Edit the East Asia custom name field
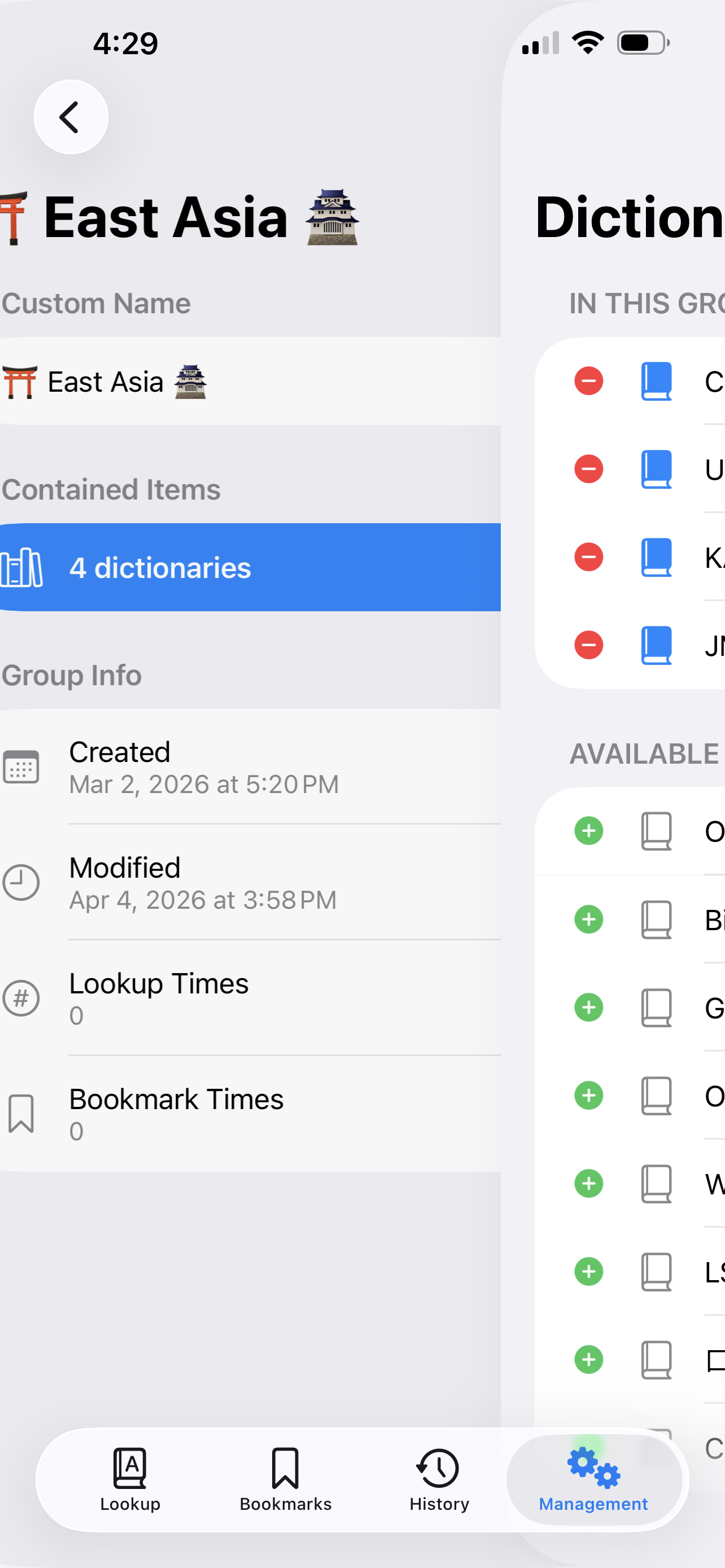The width and height of the screenshot is (725, 1568). pos(243,382)
